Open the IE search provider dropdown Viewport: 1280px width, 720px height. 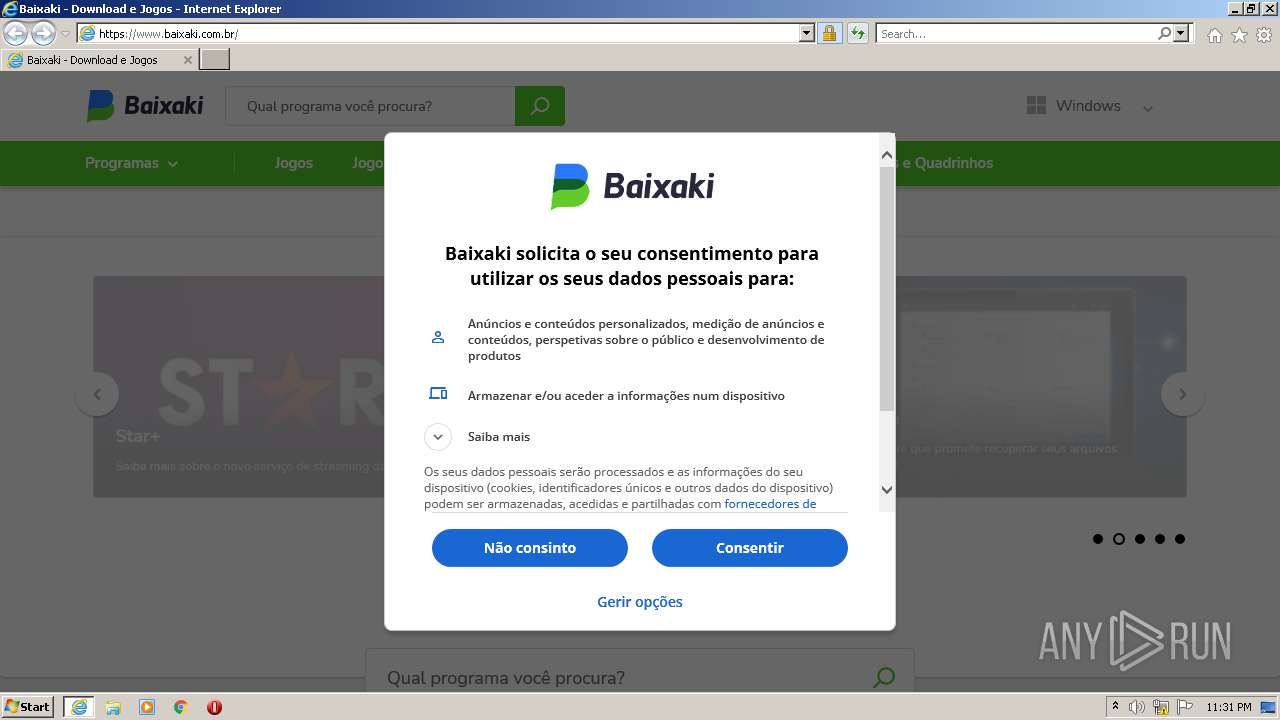[1182, 33]
